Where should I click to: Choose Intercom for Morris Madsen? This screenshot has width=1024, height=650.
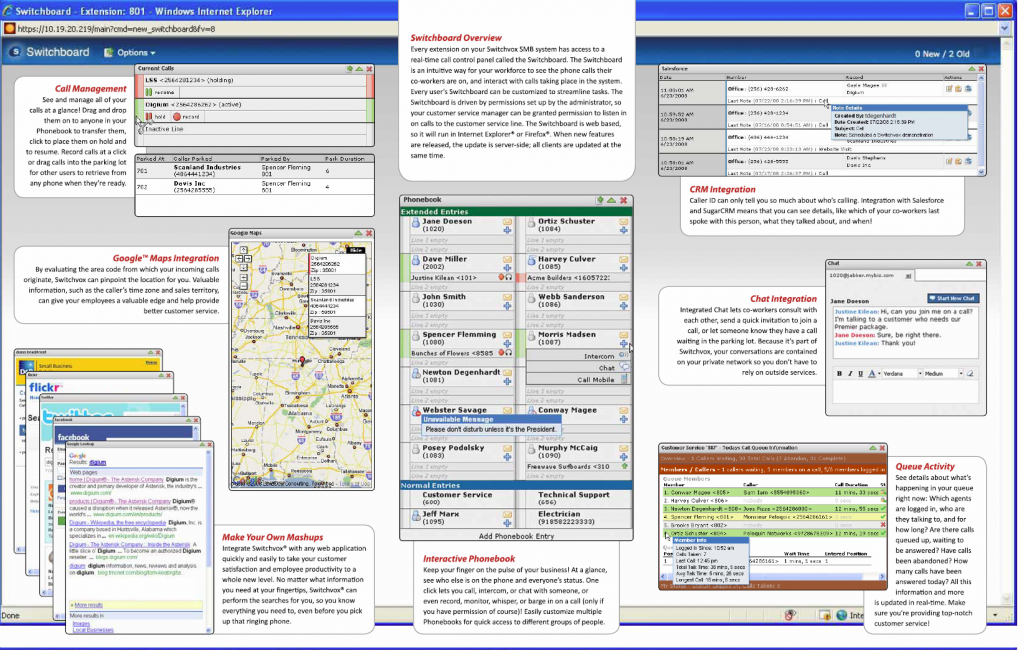(578, 356)
